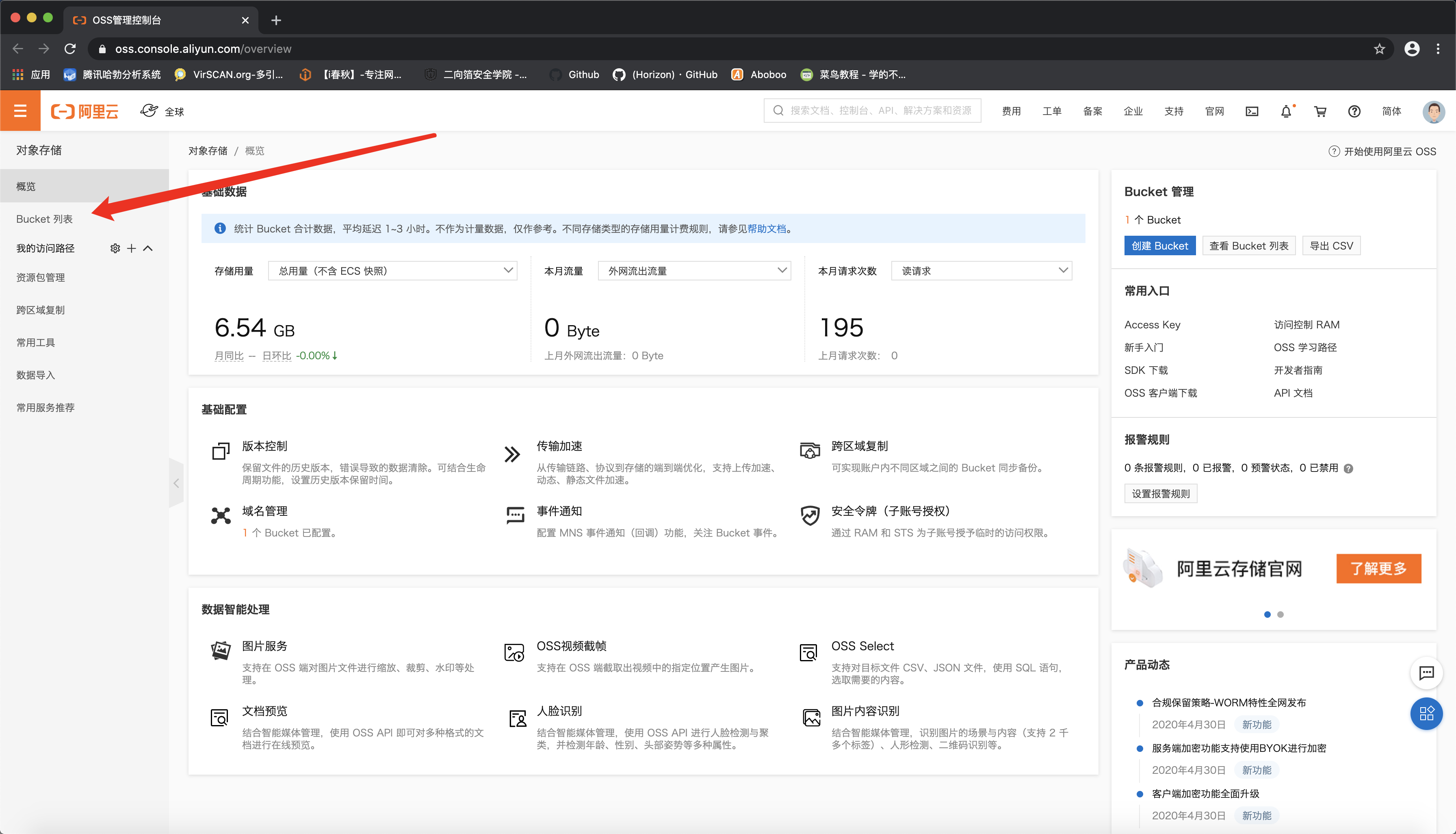Open the shopping cart

(x=1320, y=111)
